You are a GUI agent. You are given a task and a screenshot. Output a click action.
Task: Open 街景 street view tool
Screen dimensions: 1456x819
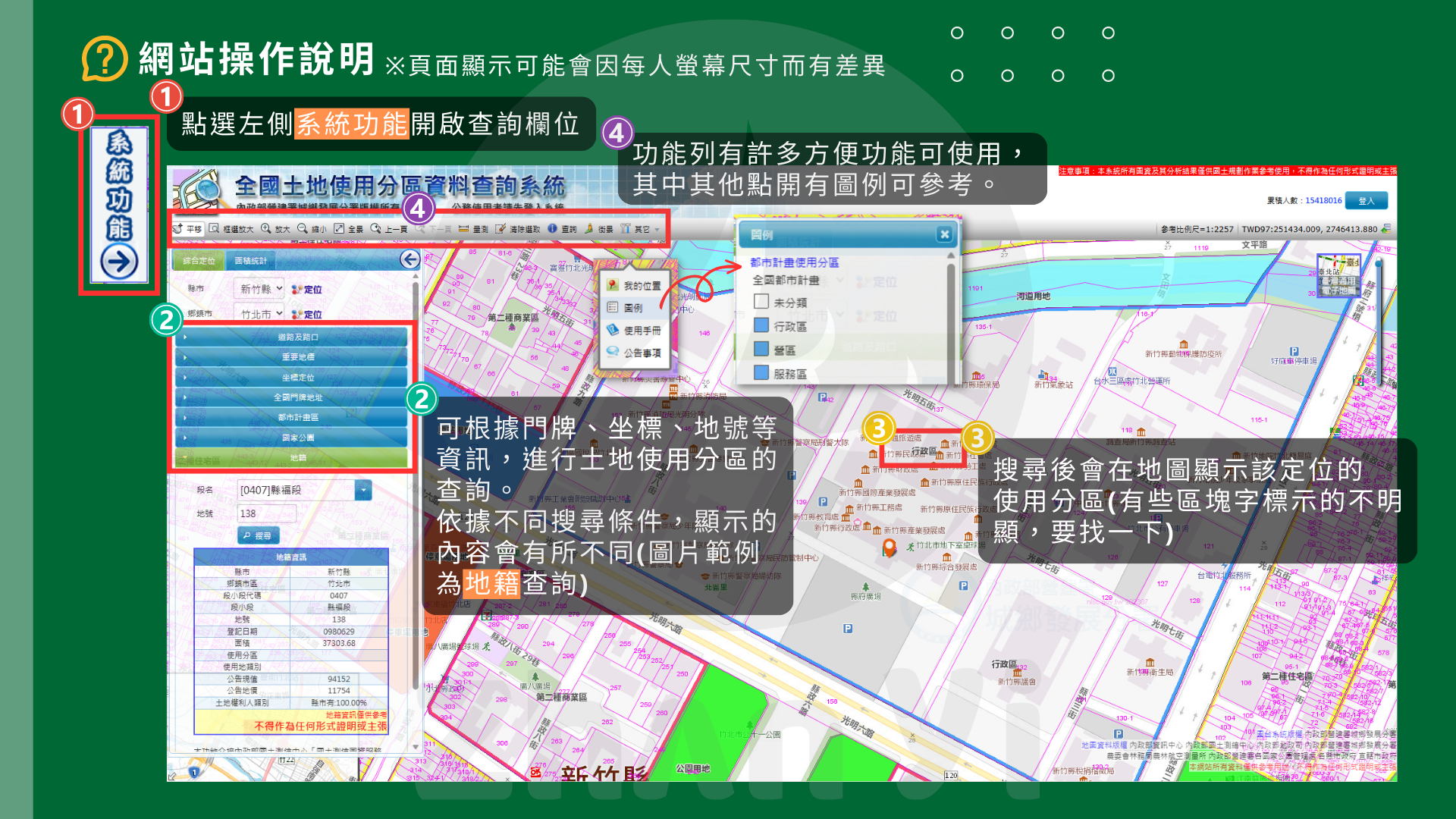coord(599,228)
